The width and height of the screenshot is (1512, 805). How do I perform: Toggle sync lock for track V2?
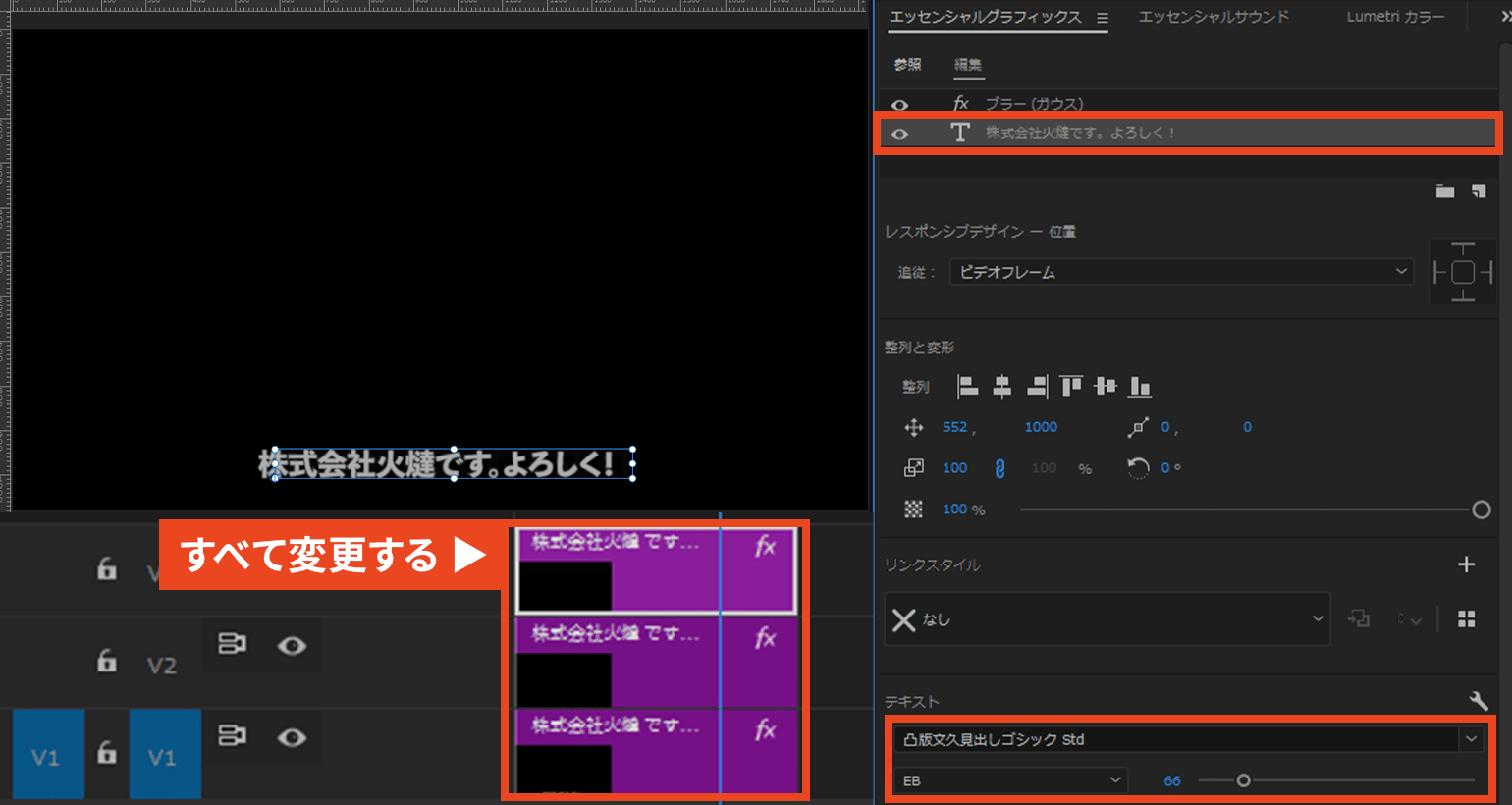point(232,644)
